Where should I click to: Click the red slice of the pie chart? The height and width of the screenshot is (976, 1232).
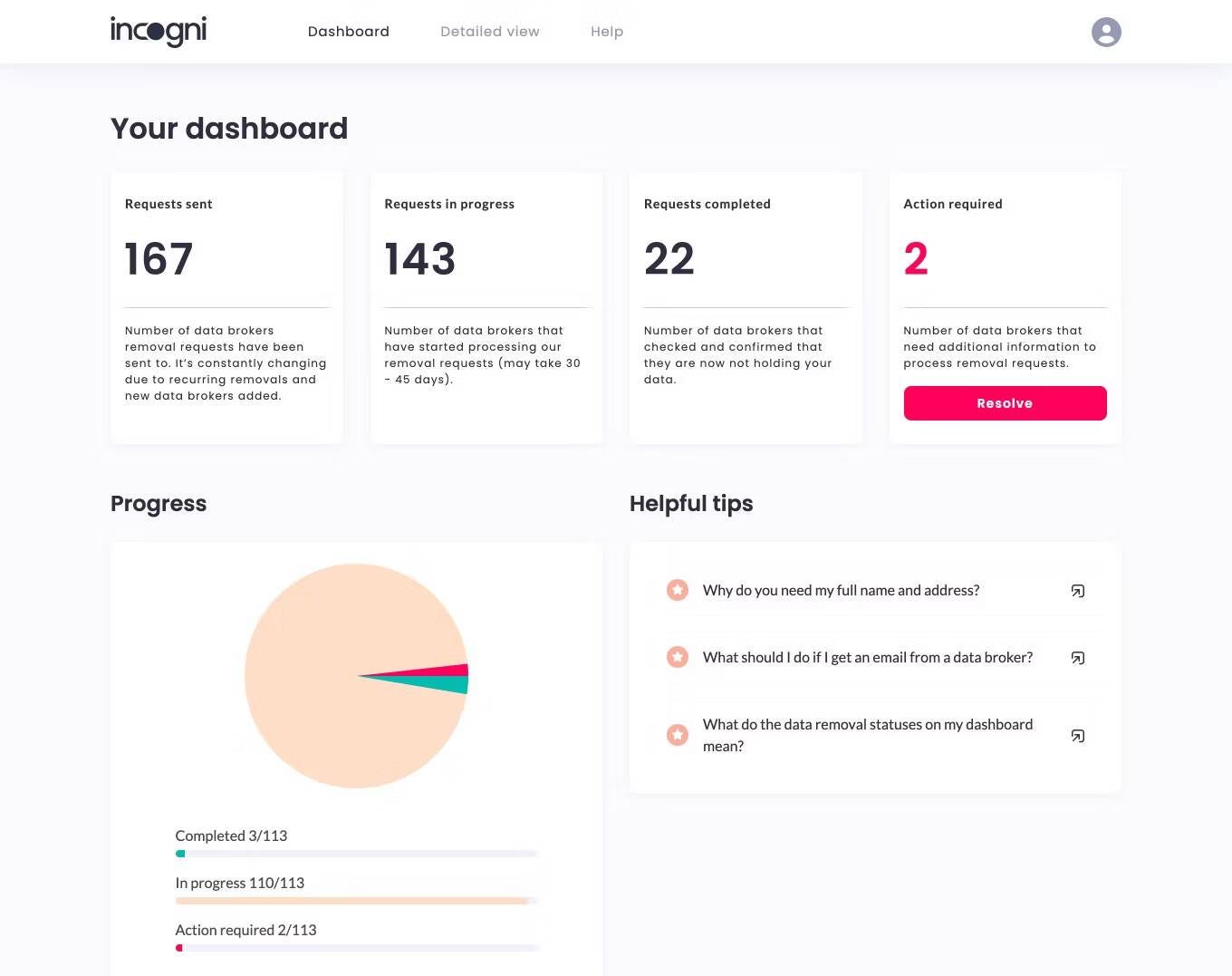click(x=437, y=672)
